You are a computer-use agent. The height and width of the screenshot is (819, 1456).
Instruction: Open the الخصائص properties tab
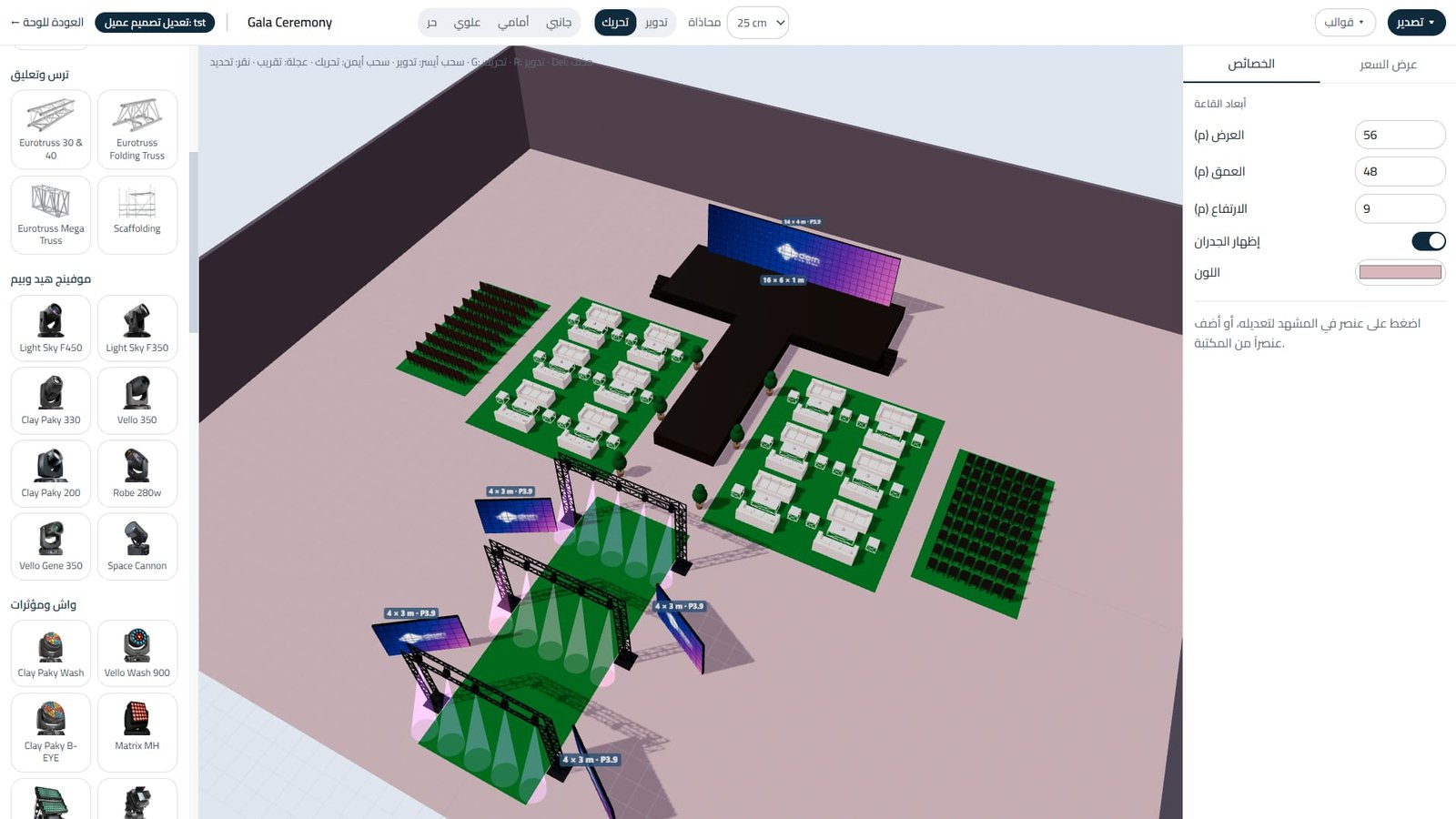[x=1251, y=65]
